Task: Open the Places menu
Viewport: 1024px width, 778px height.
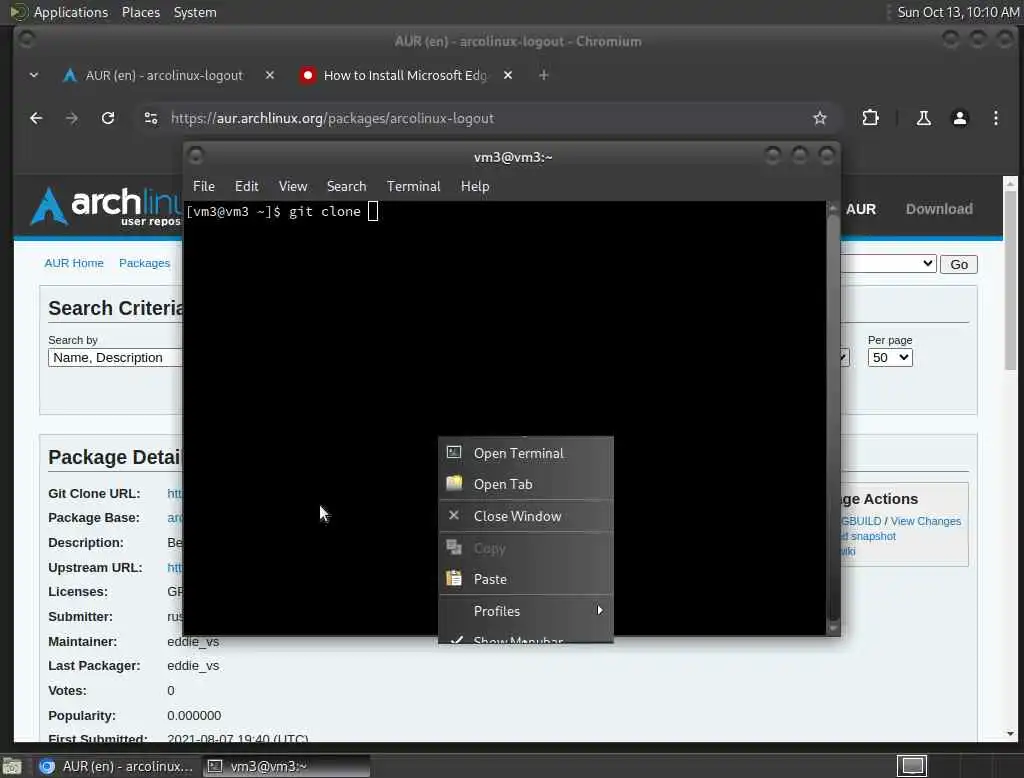Action: pyautogui.click(x=141, y=12)
